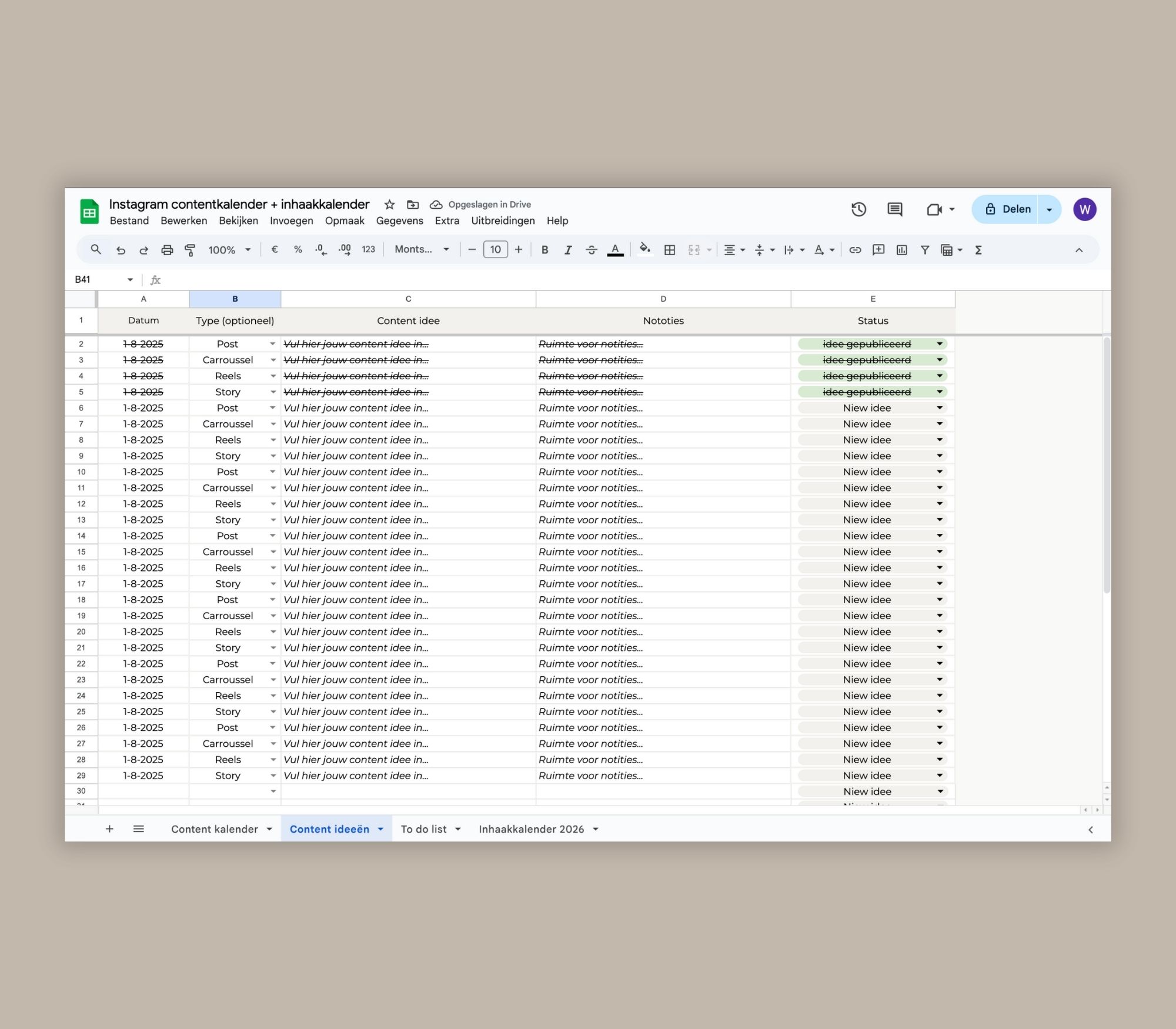Click the paint format icon
The width and height of the screenshot is (1176, 1029).
[x=190, y=250]
